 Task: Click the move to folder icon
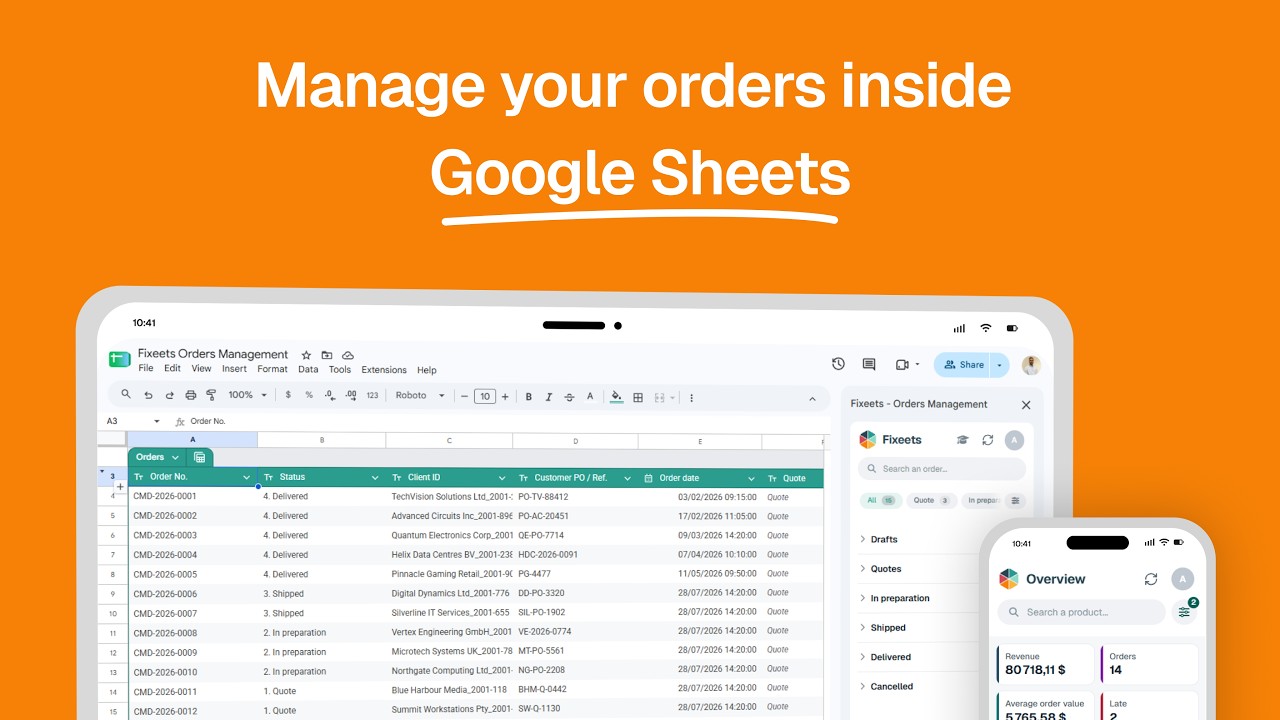(x=327, y=355)
